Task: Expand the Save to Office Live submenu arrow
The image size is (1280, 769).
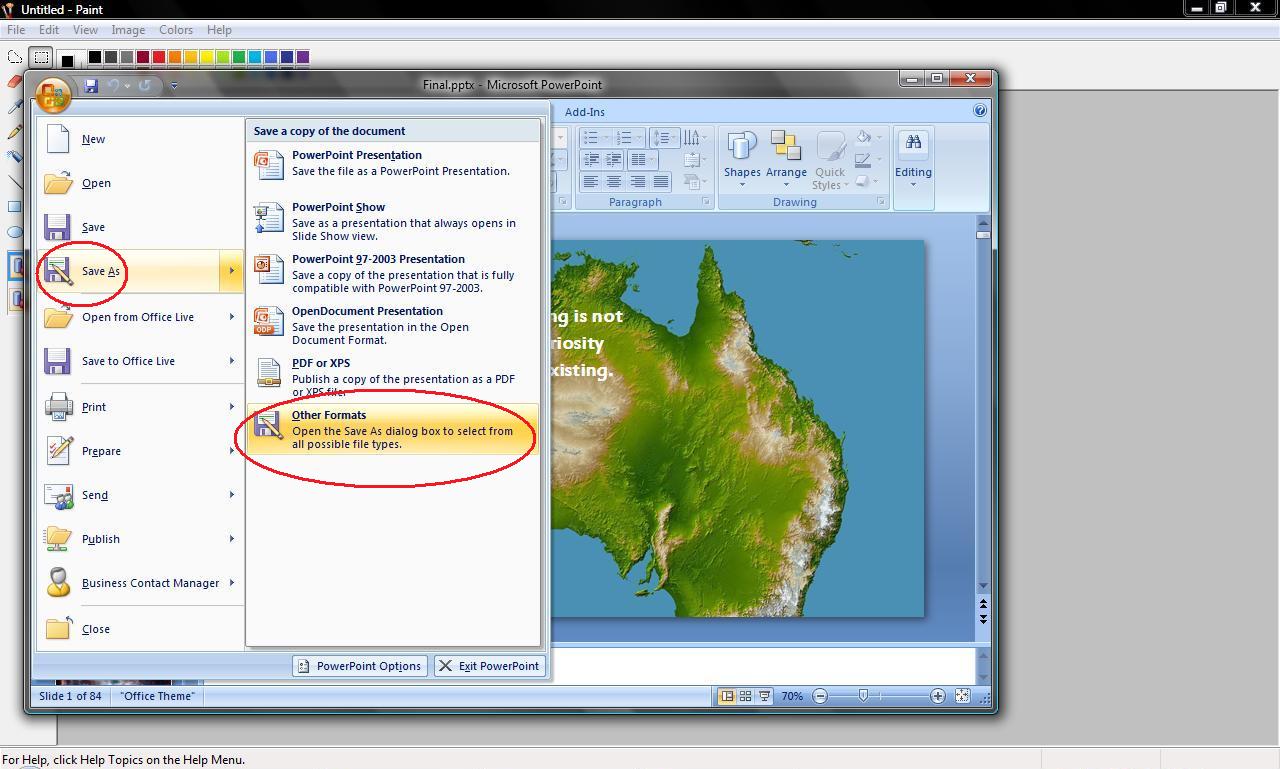Action: (231, 361)
